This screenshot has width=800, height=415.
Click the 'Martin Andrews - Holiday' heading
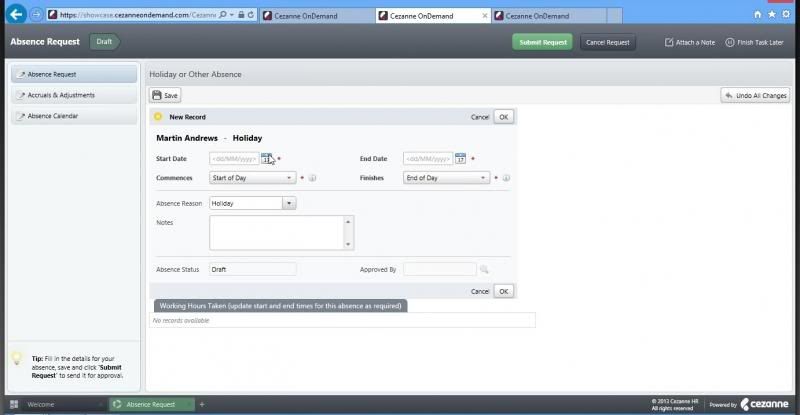(x=209, y=138)
